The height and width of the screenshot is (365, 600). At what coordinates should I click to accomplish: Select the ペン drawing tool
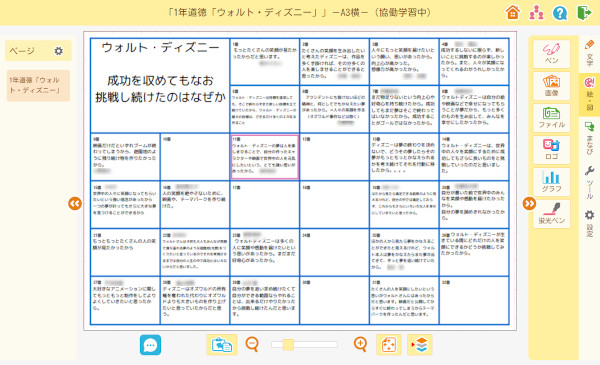tap(551, 54)
